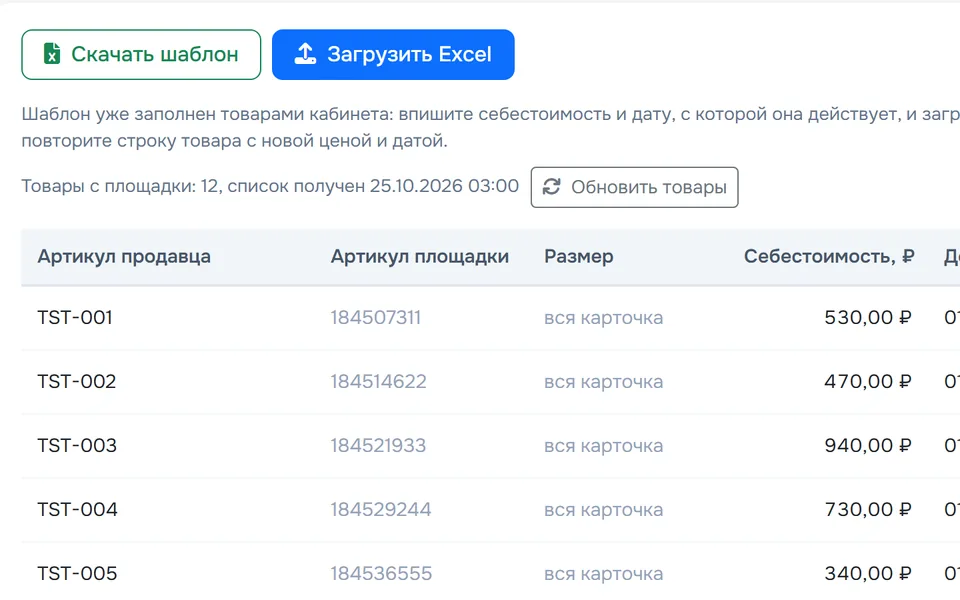Click the Товары с площадки: 12 status text
960x600 pixels.
(270, 186)
